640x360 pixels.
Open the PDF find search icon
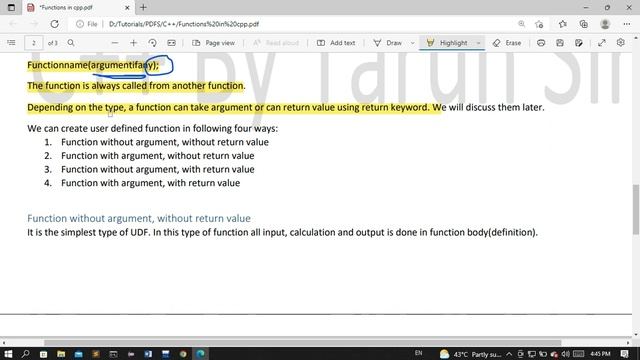[x=71, y=42]
